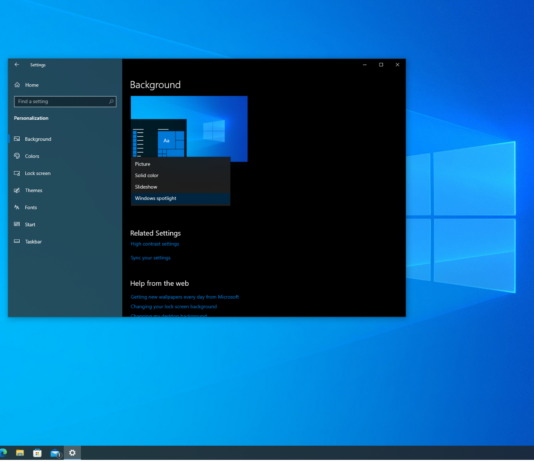Screen dimensions: 534x462
Task: Open Microsoft Edge from the taskbar
Action: (x=3, y=453)
